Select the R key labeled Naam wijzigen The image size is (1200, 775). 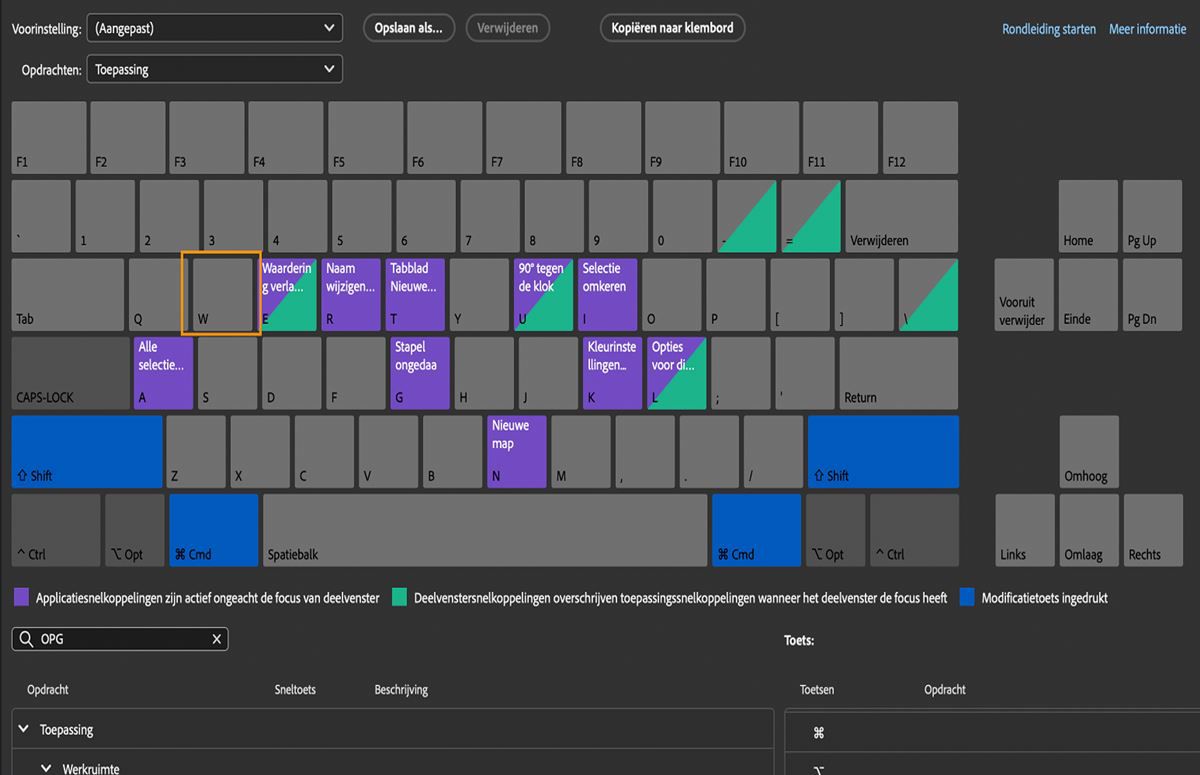tap(351, 294)
